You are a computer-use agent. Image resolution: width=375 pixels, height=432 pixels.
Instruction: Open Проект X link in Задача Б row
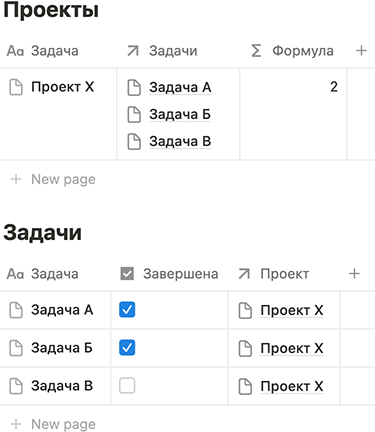[292, 349]
